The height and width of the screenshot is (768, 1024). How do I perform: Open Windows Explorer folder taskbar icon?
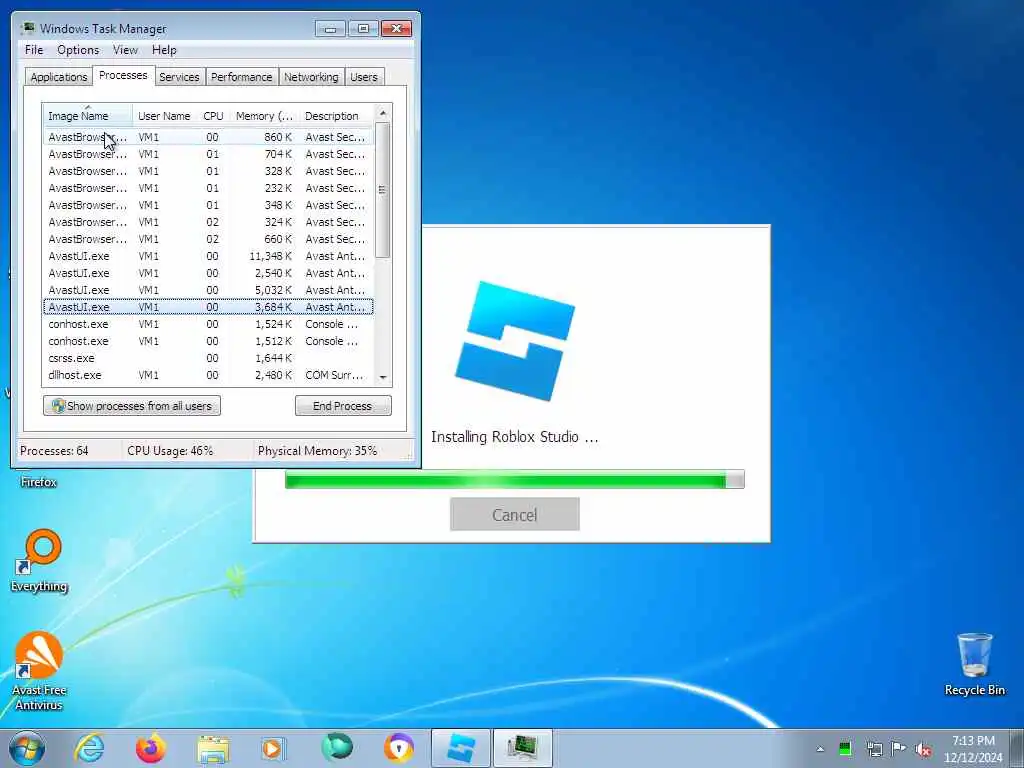(213, 749)
